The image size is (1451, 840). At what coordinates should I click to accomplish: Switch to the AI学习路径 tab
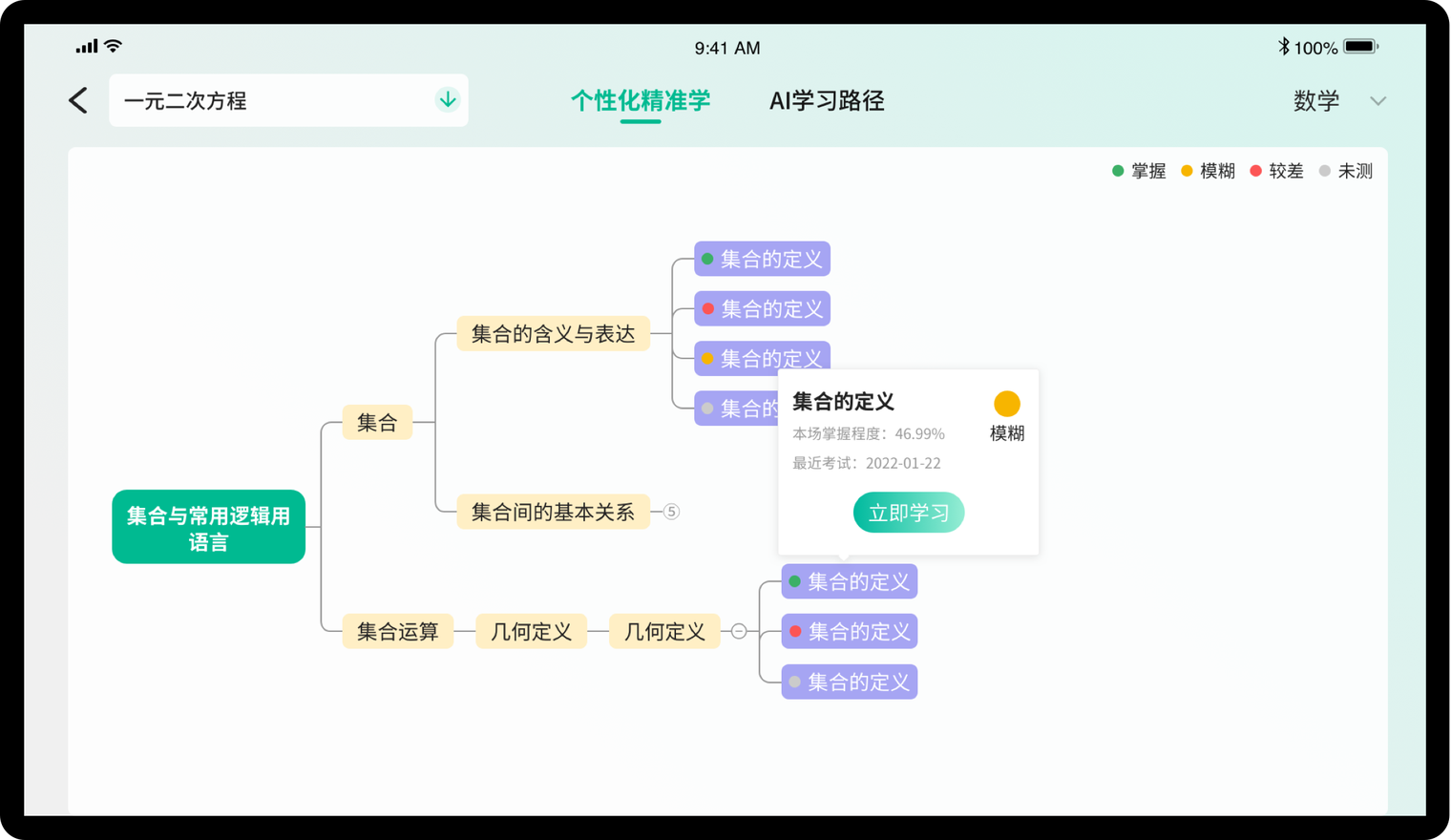point(827,101)
